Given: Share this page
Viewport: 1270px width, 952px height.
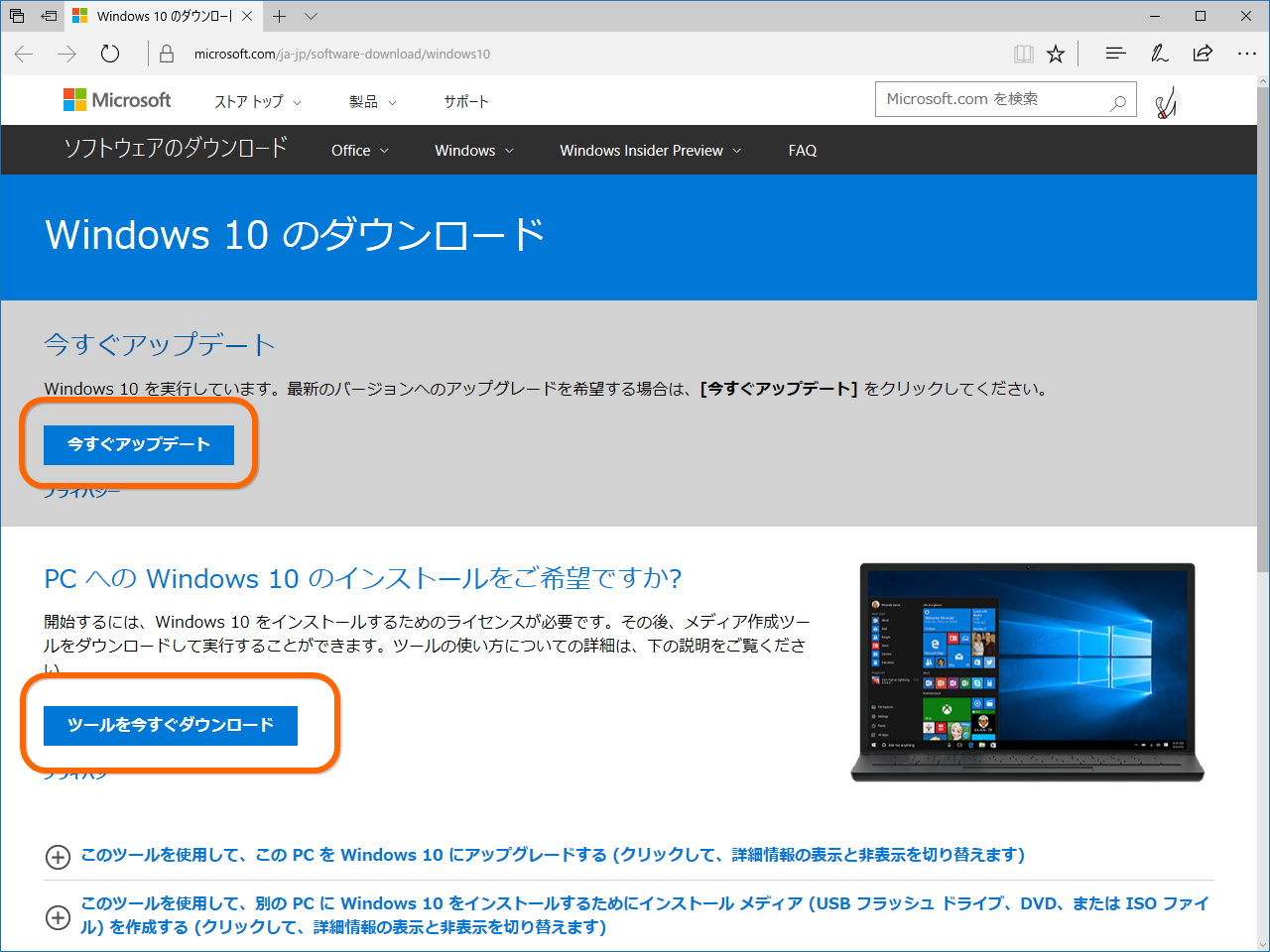Looking at the screenshot, I should 1203,54.
